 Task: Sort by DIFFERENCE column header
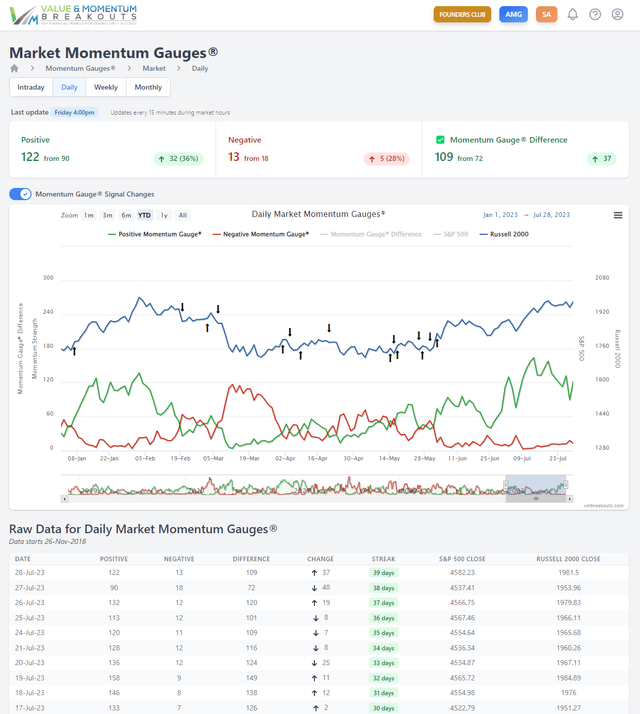pos(251,559)
